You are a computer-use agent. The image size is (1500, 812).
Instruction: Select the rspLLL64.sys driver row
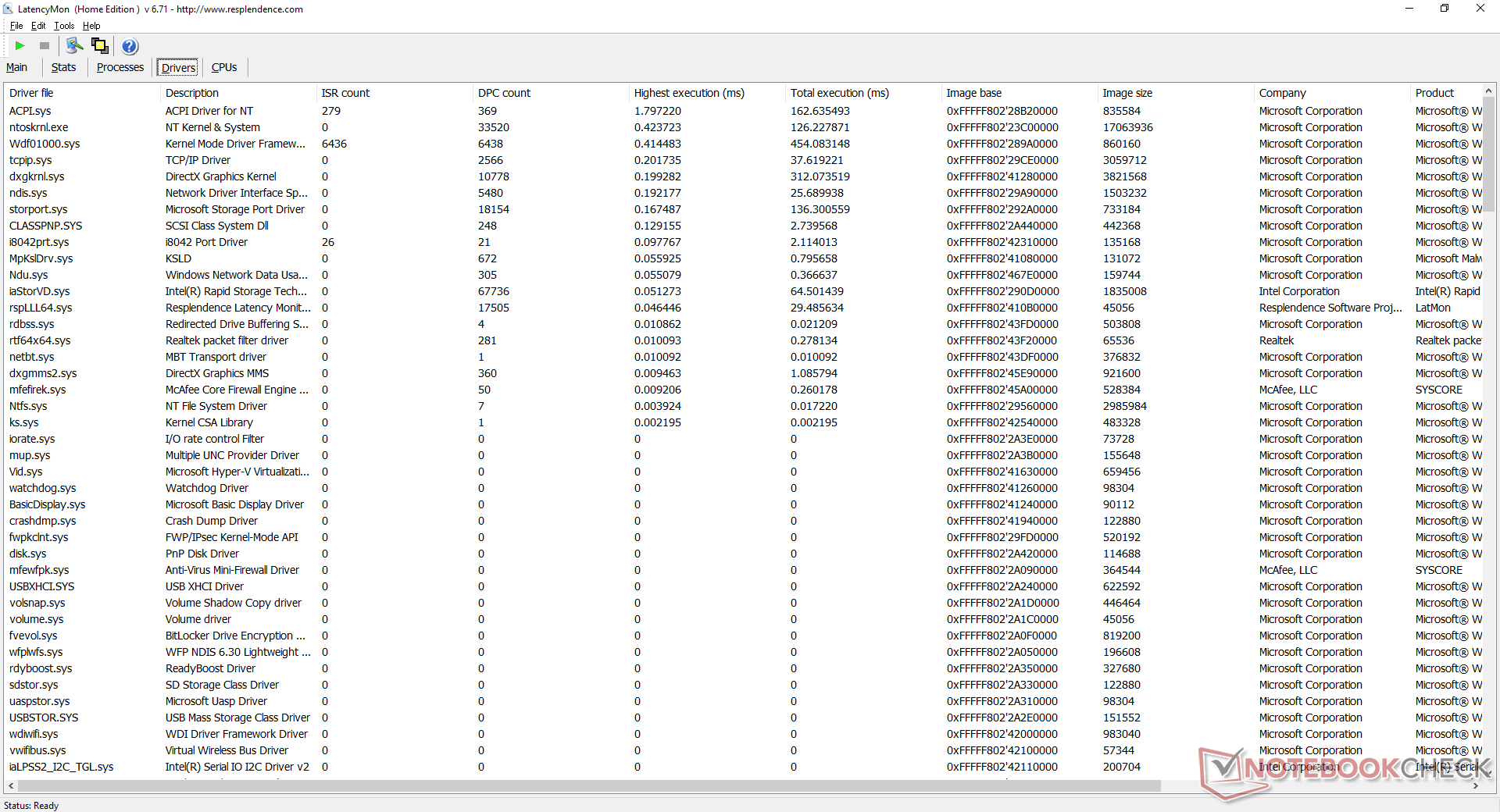[x=743, y=308]
